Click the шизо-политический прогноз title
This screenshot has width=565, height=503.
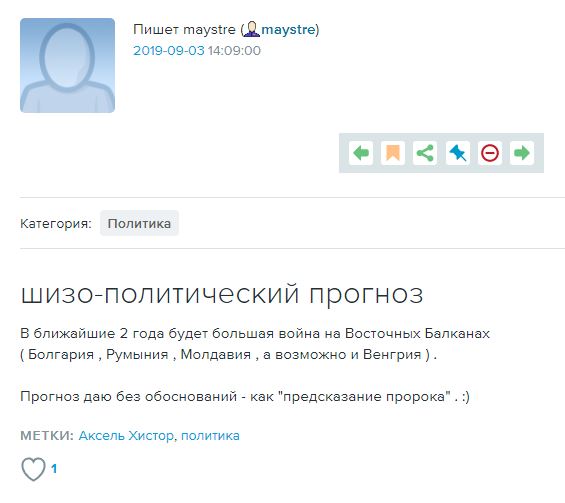pyautogui.click(x=222, y=294)
